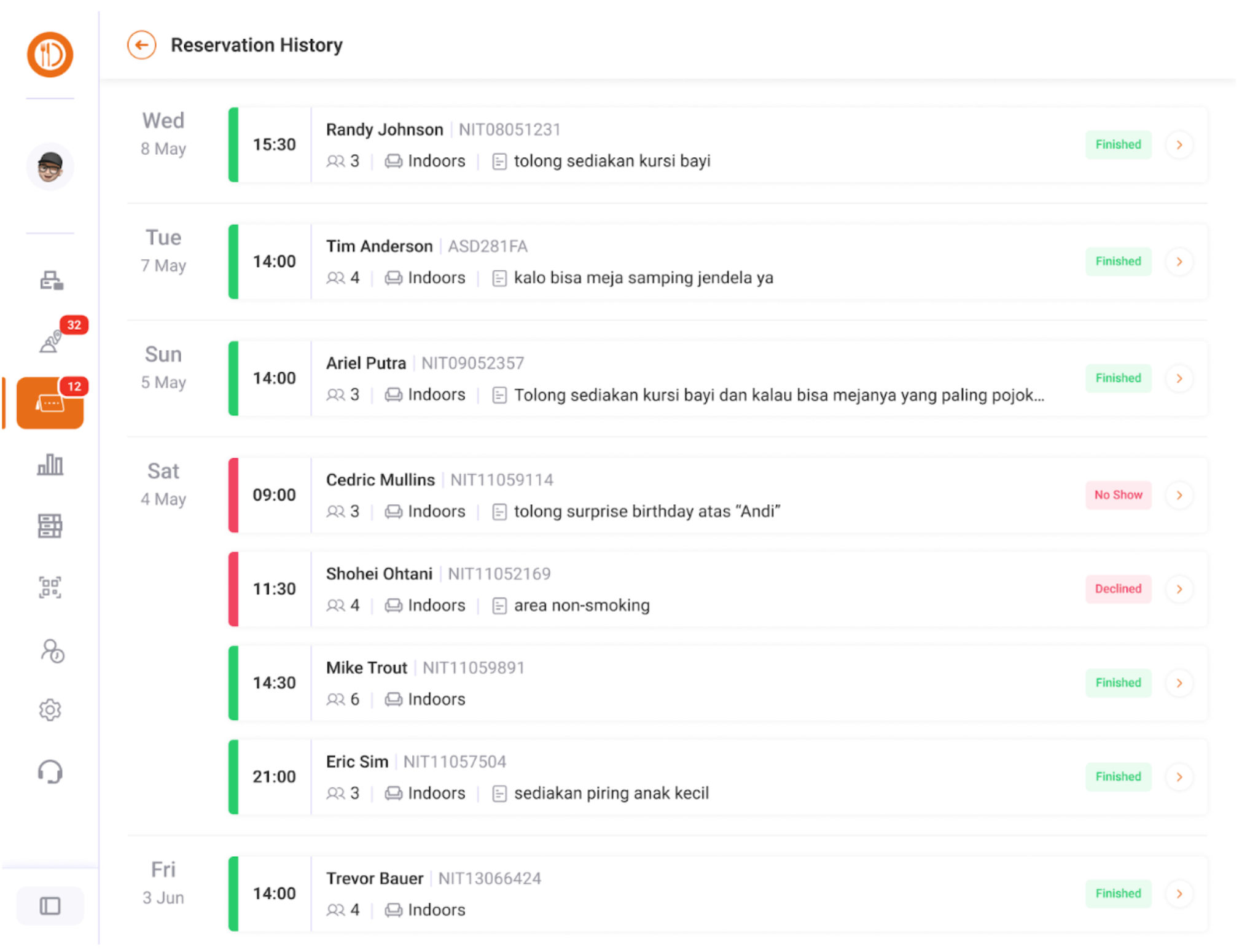Open the user profile avatar
Screen dimensions: 1258x952
pos(50,166)
